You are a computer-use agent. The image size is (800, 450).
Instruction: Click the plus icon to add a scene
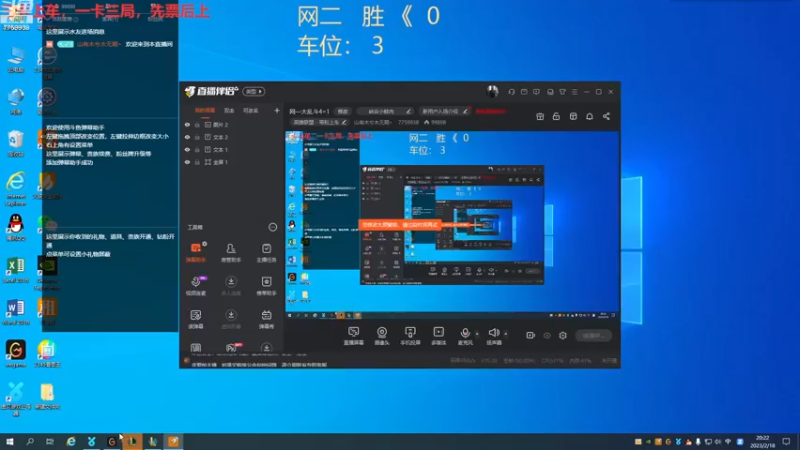pos(277,110)
